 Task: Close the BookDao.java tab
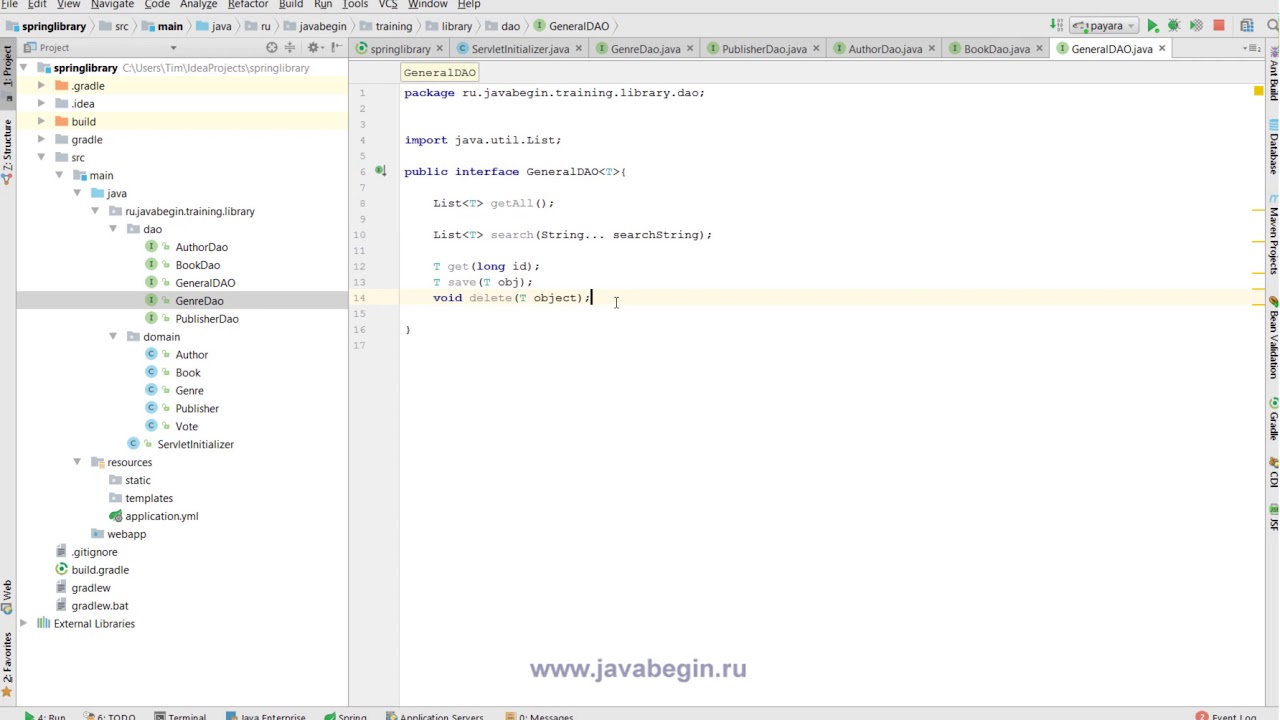(x=1039, y=49)
